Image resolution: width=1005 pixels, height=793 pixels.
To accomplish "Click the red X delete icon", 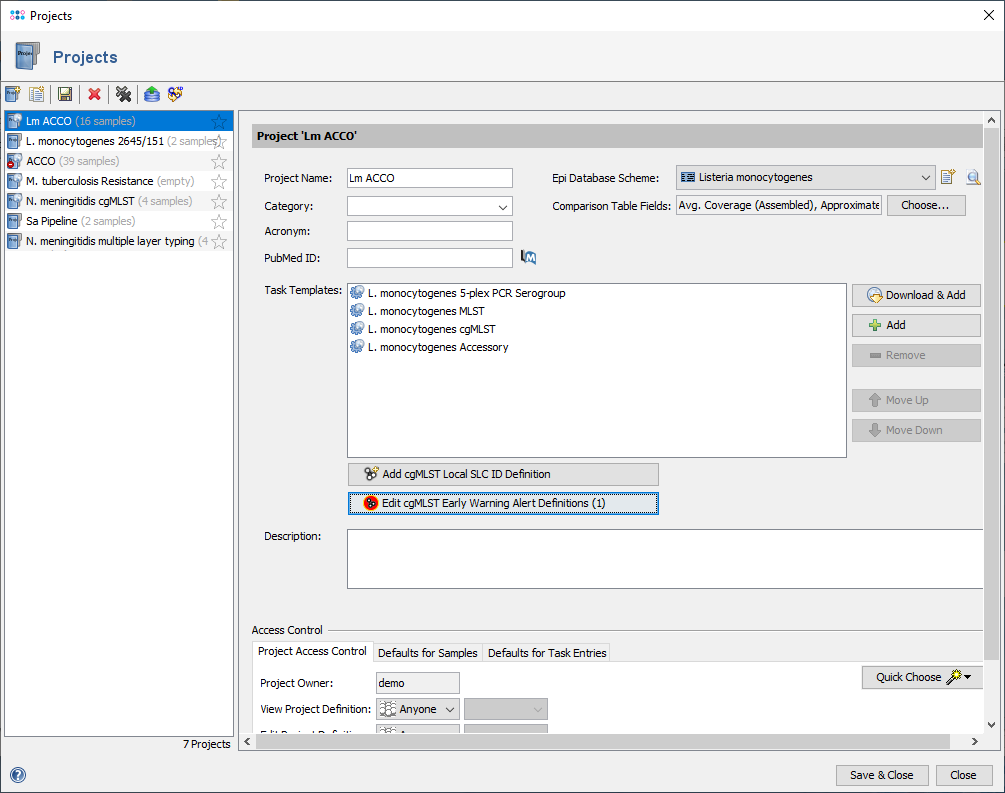I will click(94, 94).
